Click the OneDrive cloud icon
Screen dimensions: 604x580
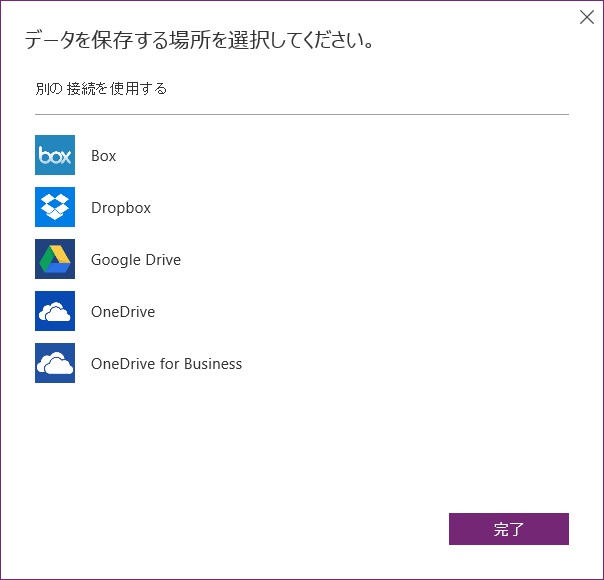(x=55, y=311)
